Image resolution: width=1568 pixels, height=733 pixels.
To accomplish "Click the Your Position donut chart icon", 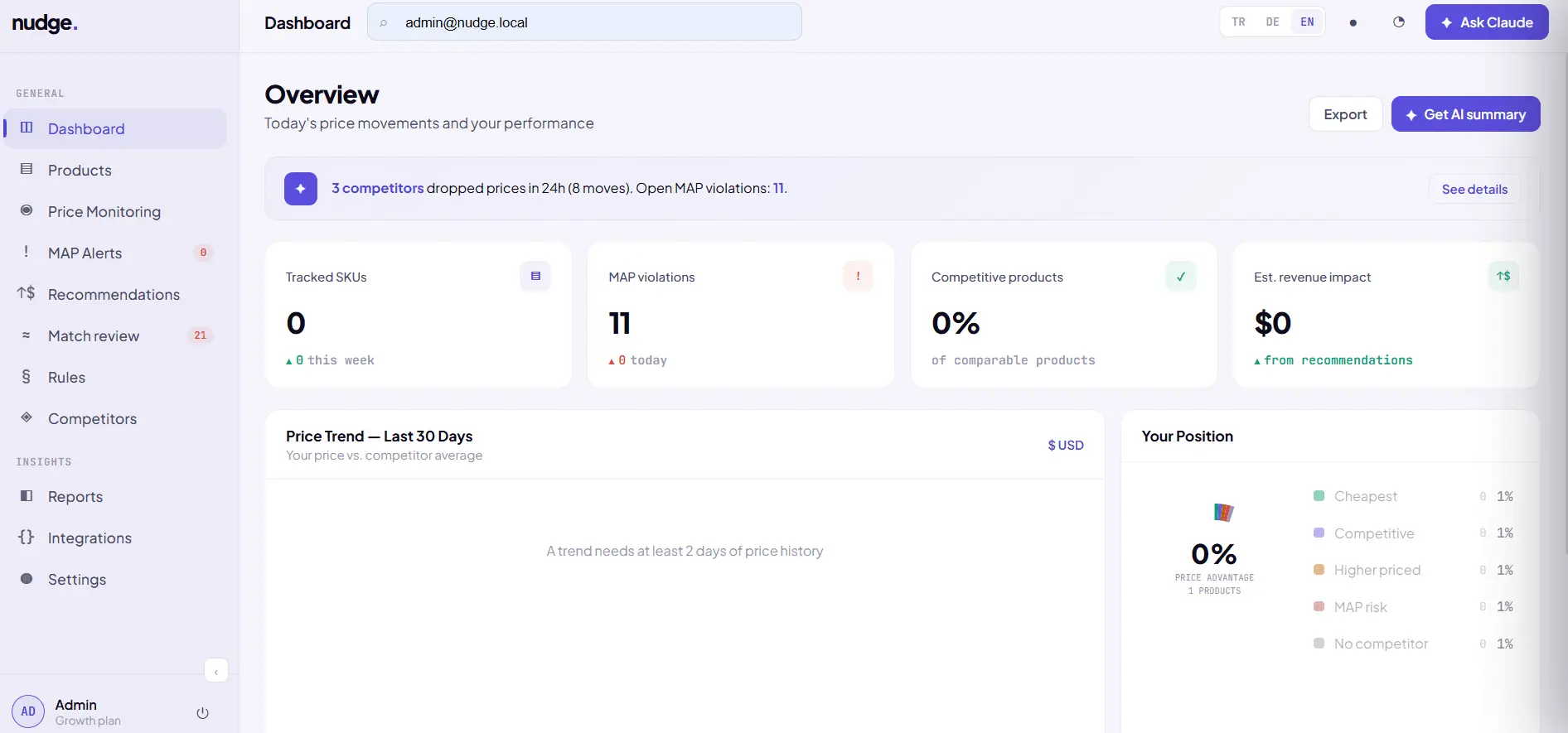I will (1223, 512).
